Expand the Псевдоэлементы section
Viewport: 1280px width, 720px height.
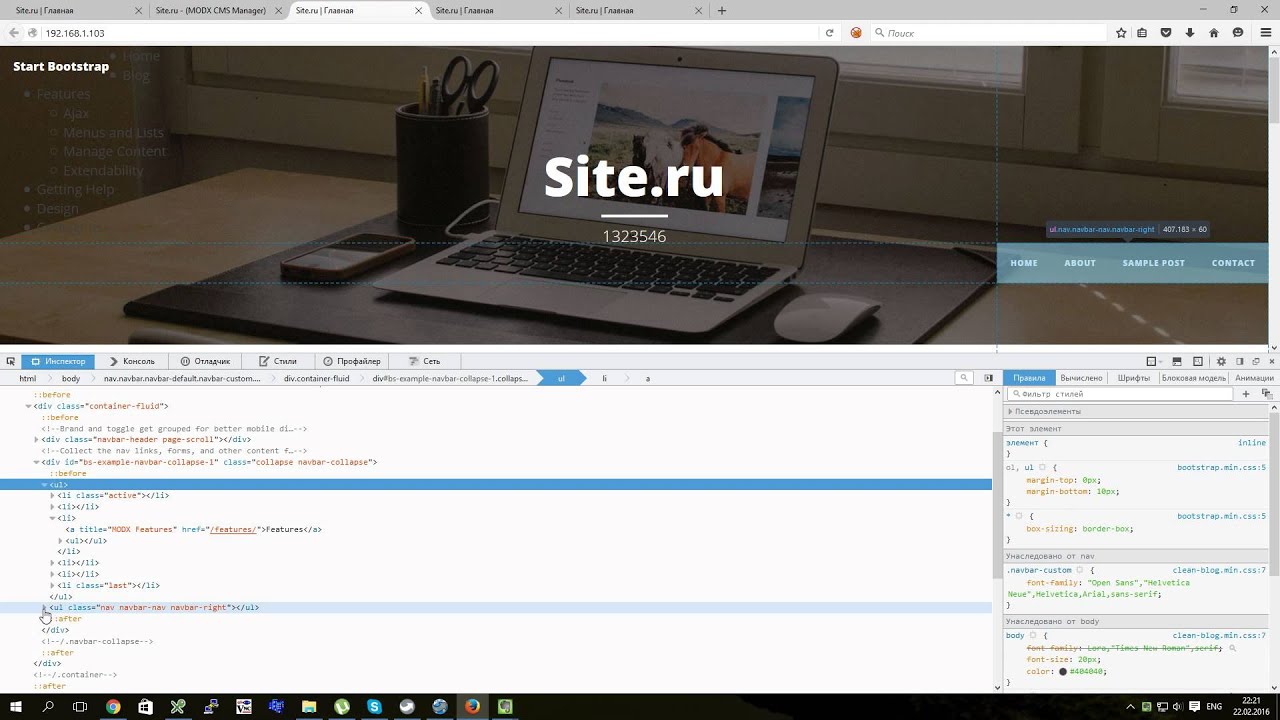[x=1010, y=411]
